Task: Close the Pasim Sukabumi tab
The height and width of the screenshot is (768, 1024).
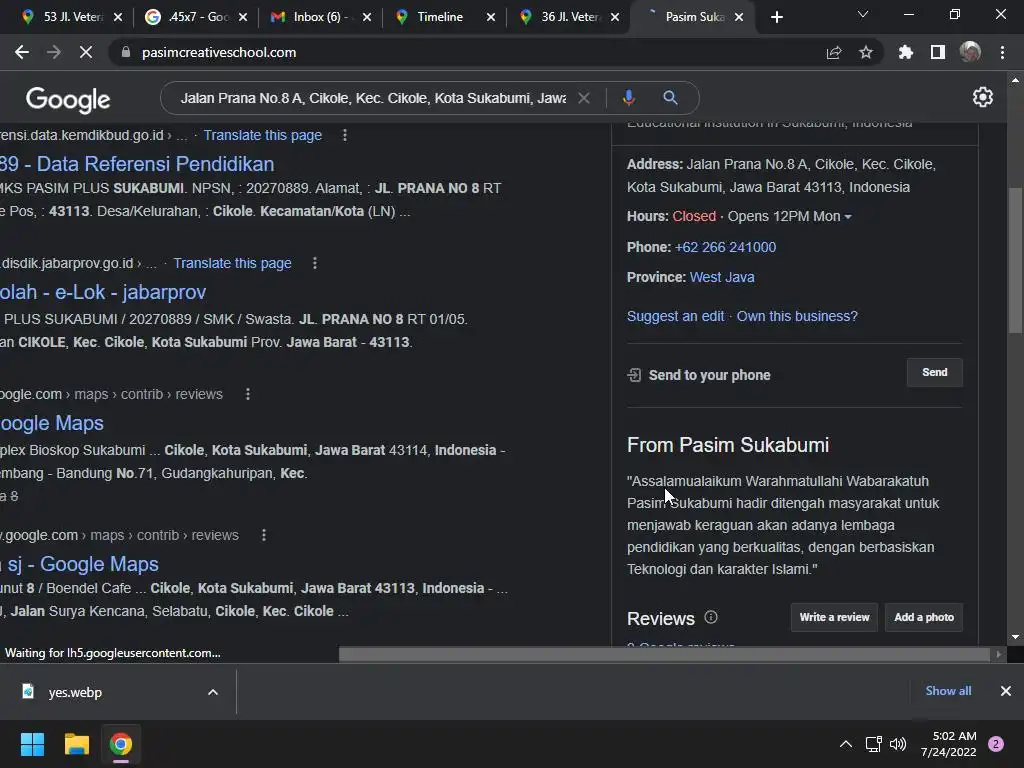Action: (x=739, y=17)
